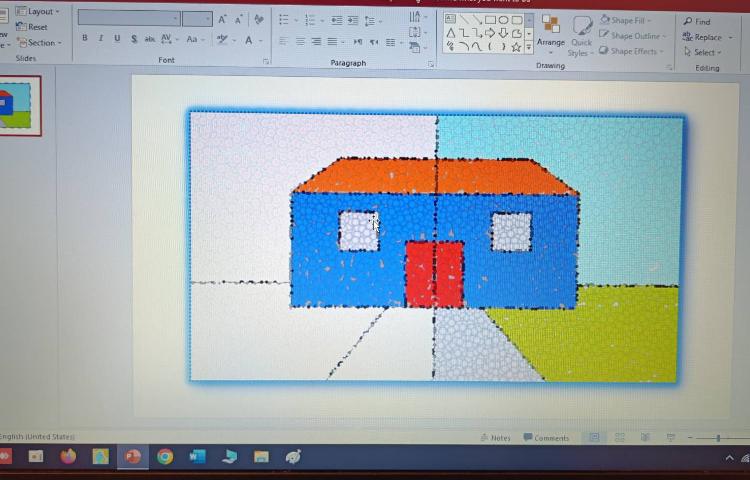Adjust the zoom slider in status bar
Viewport: 750px width, 480px height.
[x=719, y=438]
